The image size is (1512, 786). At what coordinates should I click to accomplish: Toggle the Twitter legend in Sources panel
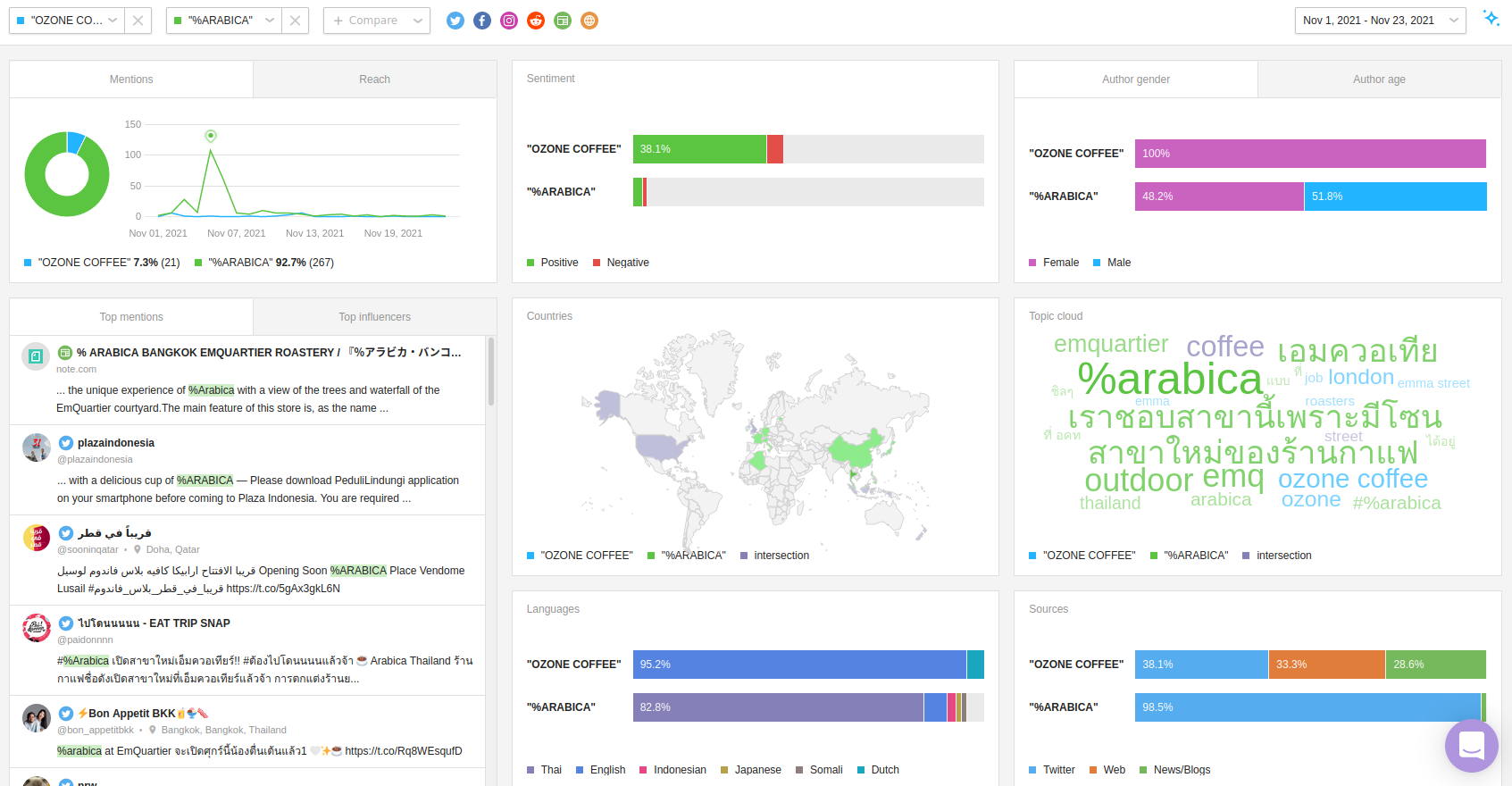[x=1052, y=770]
